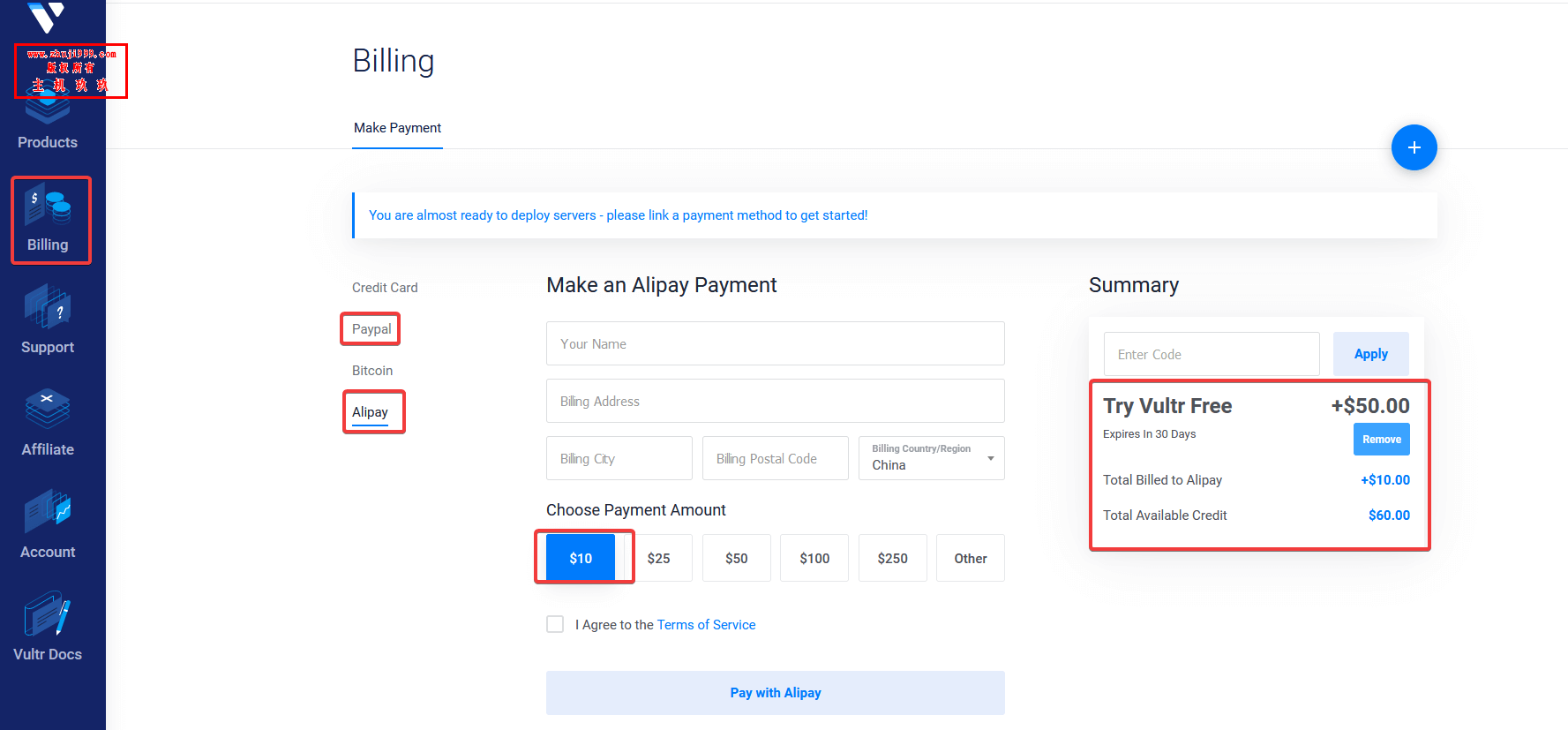
Task: Select the Bitcoin payment method
Action: point(372,371)
